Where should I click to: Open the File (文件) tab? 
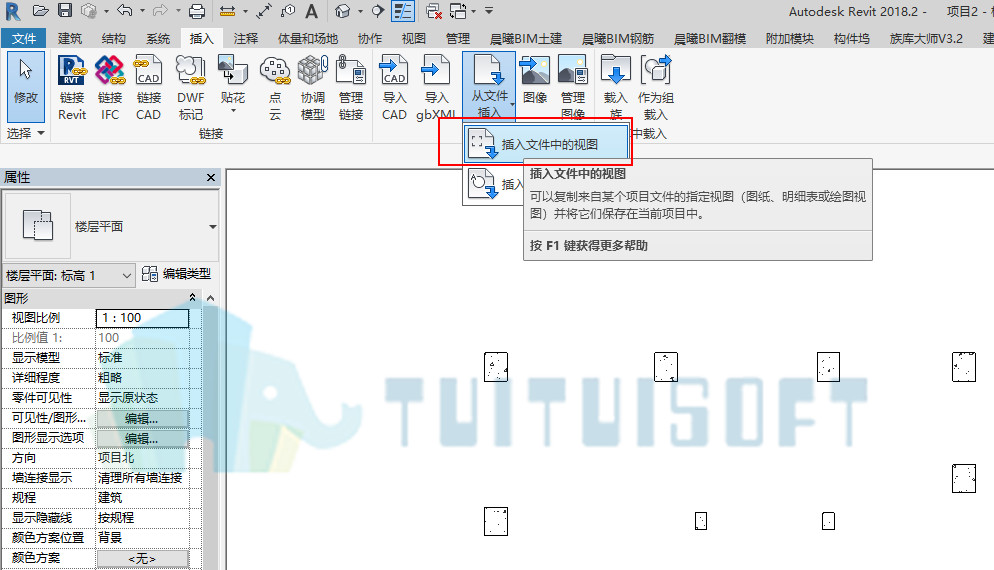(x=23, y=39)
